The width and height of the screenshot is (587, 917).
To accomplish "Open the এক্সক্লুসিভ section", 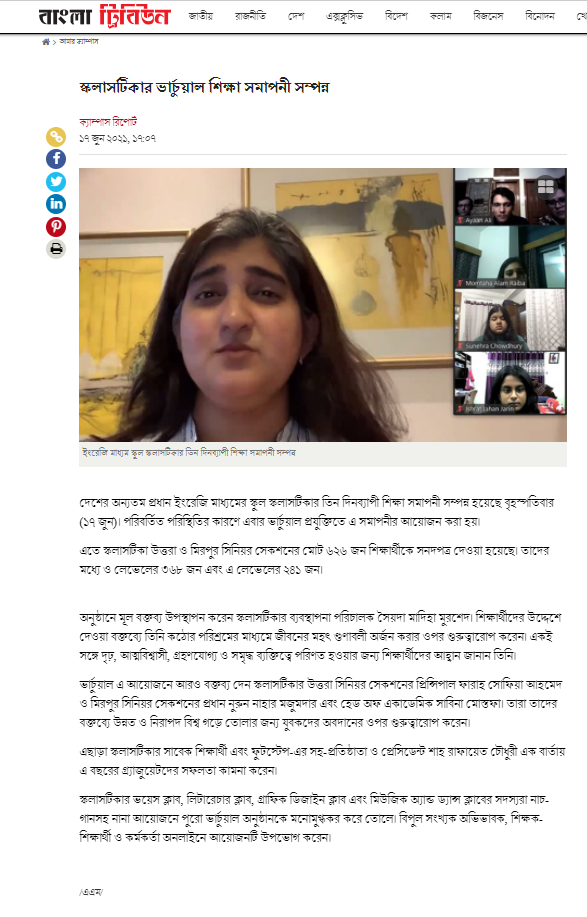I will [x=344, y=16].
